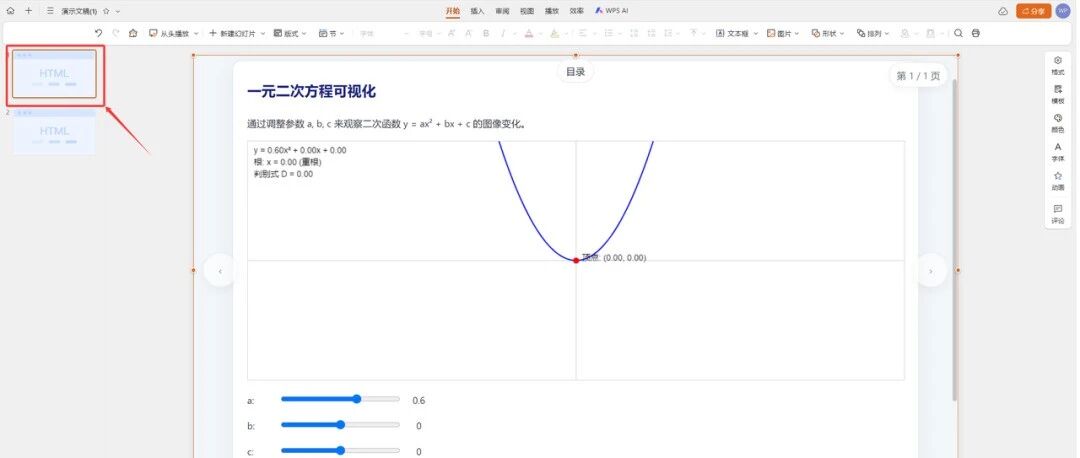The width and height of the screenshot is (1080, 458).
Task: Click the 目录 contents button
Action: 575,72
